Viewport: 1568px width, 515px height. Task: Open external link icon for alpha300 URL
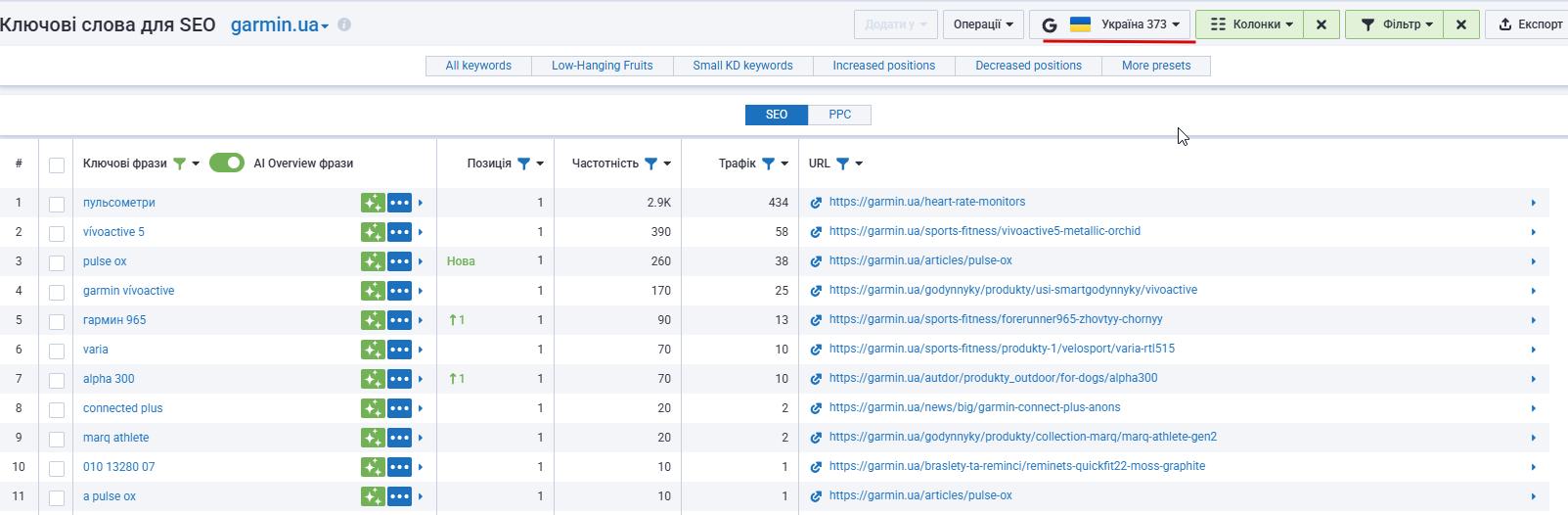click(x=816, y=379)
